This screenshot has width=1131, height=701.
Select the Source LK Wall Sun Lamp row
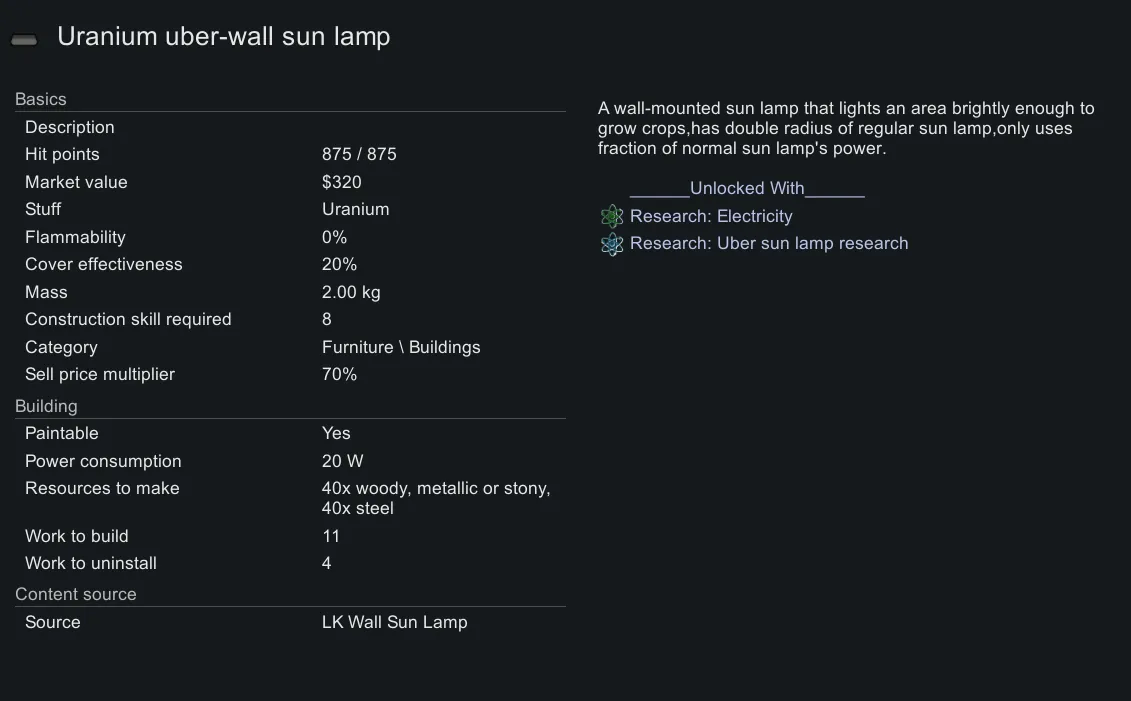(x=290, y=622)
